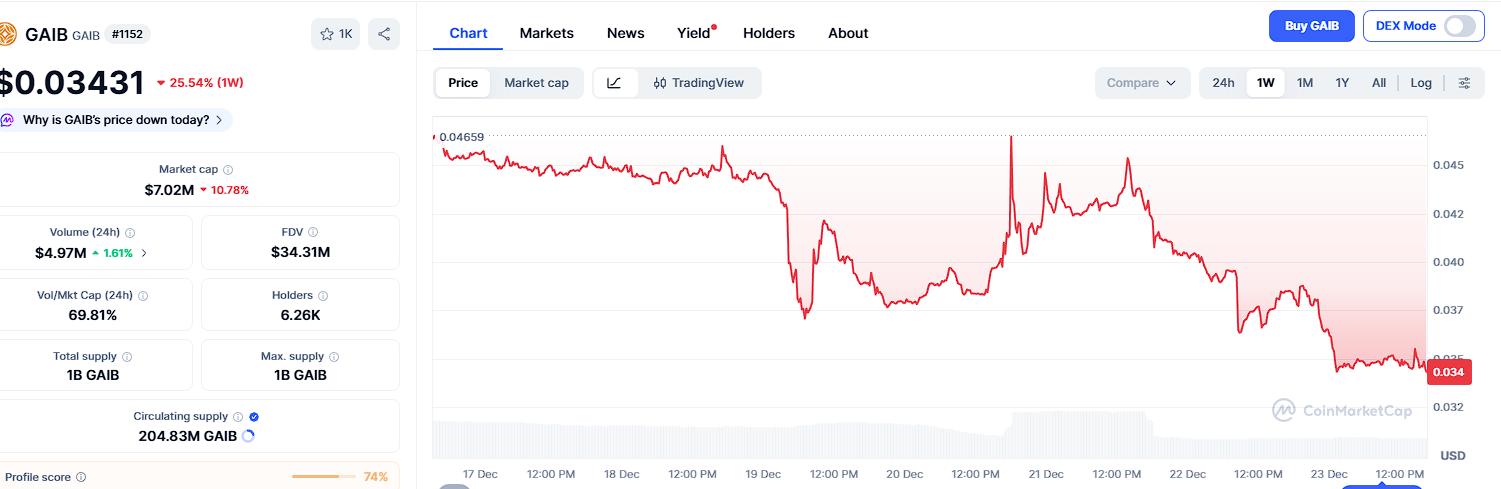Select the 1M time range

point(1304,83)
